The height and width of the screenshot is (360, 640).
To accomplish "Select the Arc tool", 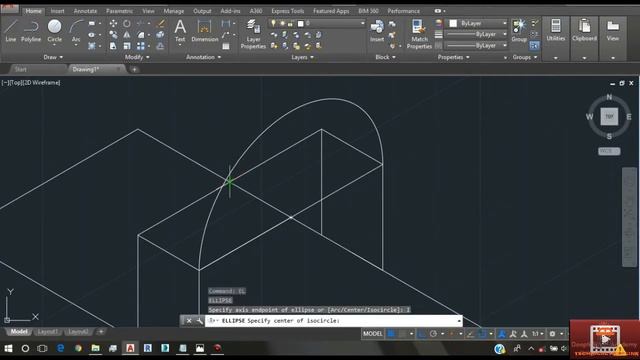I will [76, 31].
